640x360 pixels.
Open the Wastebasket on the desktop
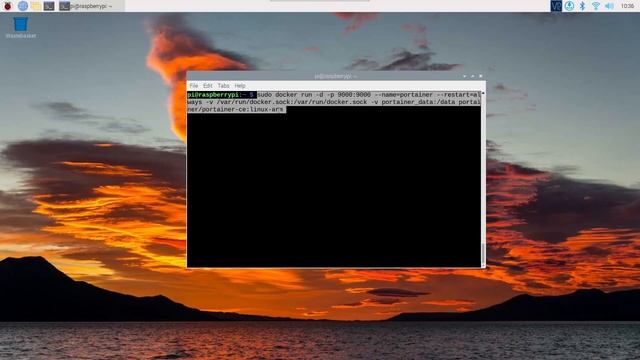[x=21, y=27]
